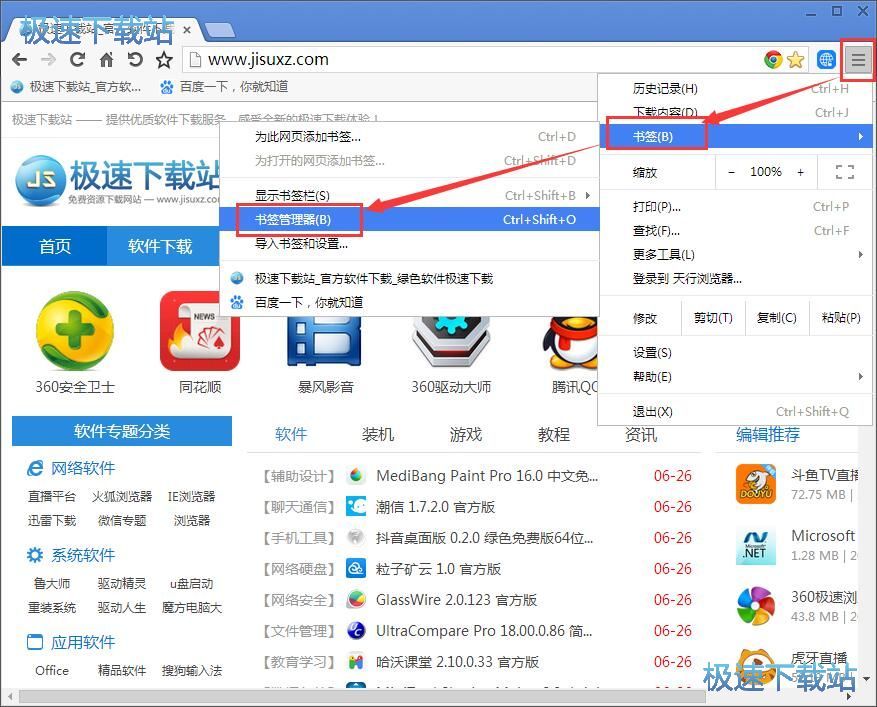Close the 极速下载站 browser tab
The width and height of the screenshot is (877, 707).
coord(187,30)
